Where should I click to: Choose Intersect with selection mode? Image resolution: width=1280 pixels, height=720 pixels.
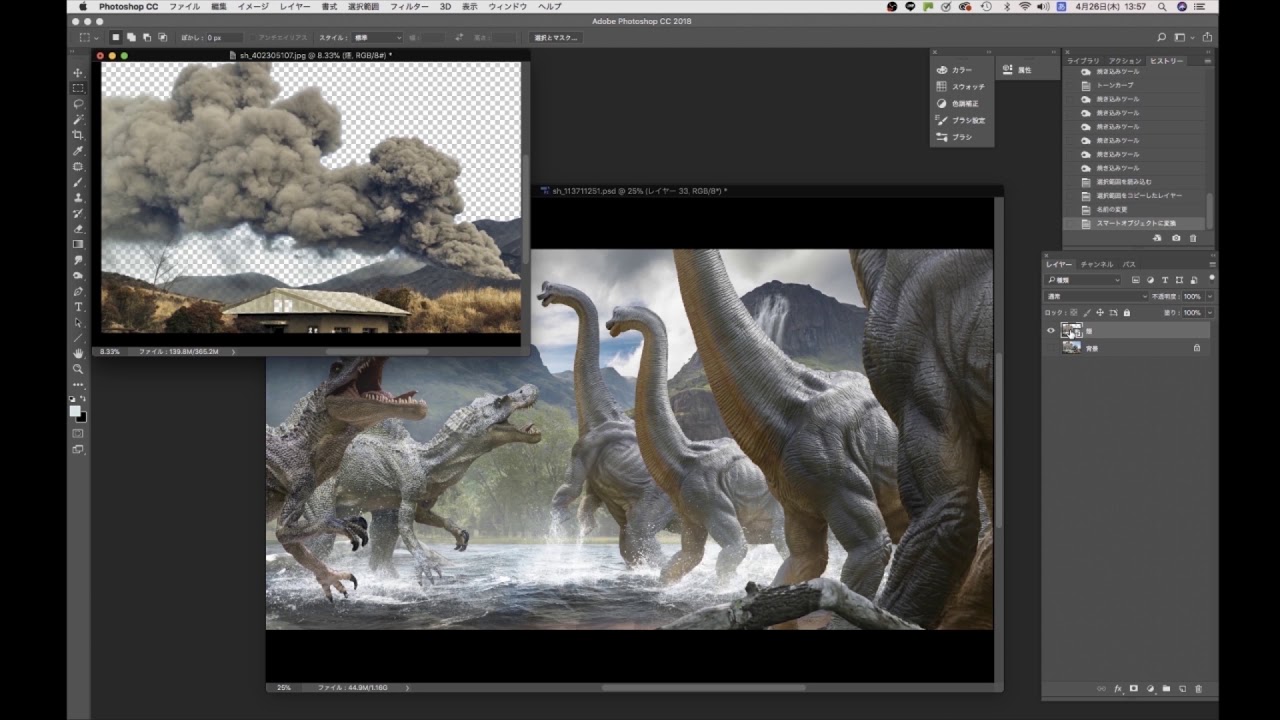(163, 38)
